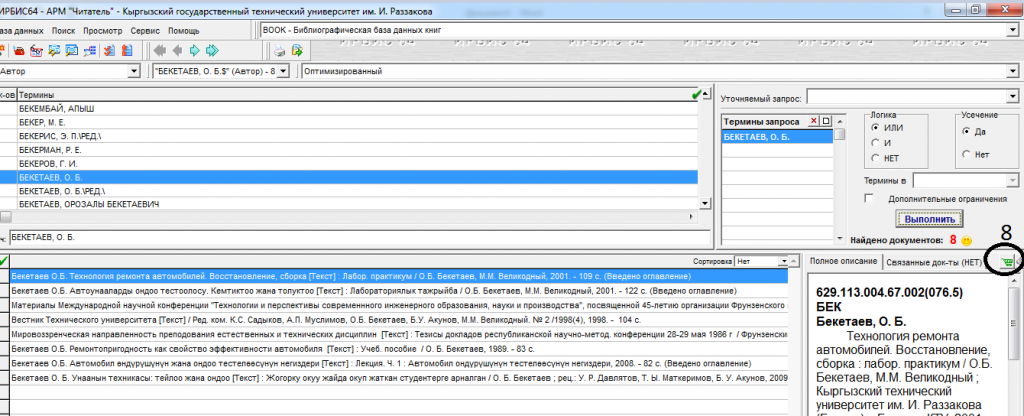Select term 'БЕКЕРМАН, Р. Е.' in list
1024x416 pixels.
tap(47, 148)
